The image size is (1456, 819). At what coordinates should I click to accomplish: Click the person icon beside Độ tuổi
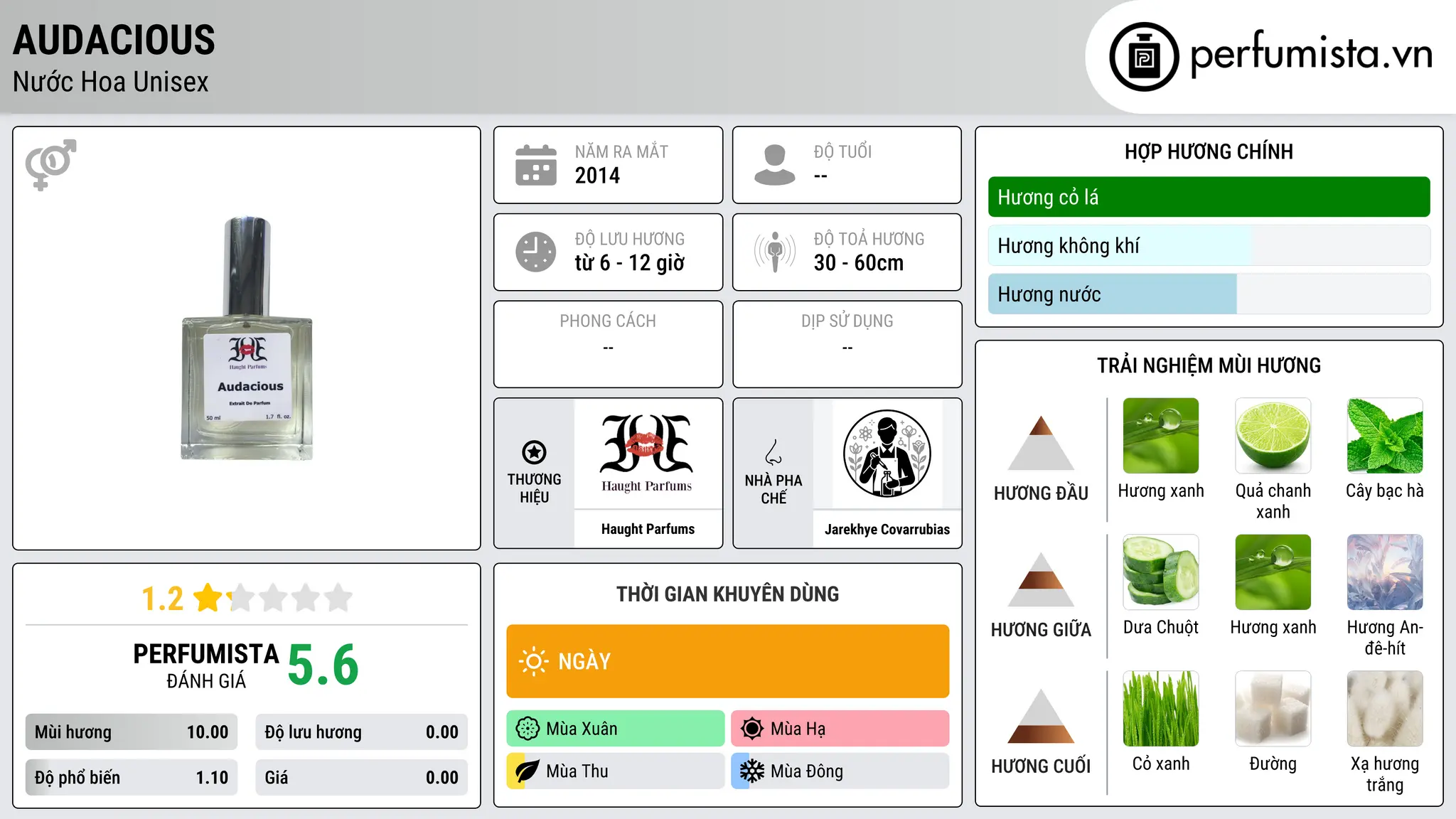coord(774,165)
